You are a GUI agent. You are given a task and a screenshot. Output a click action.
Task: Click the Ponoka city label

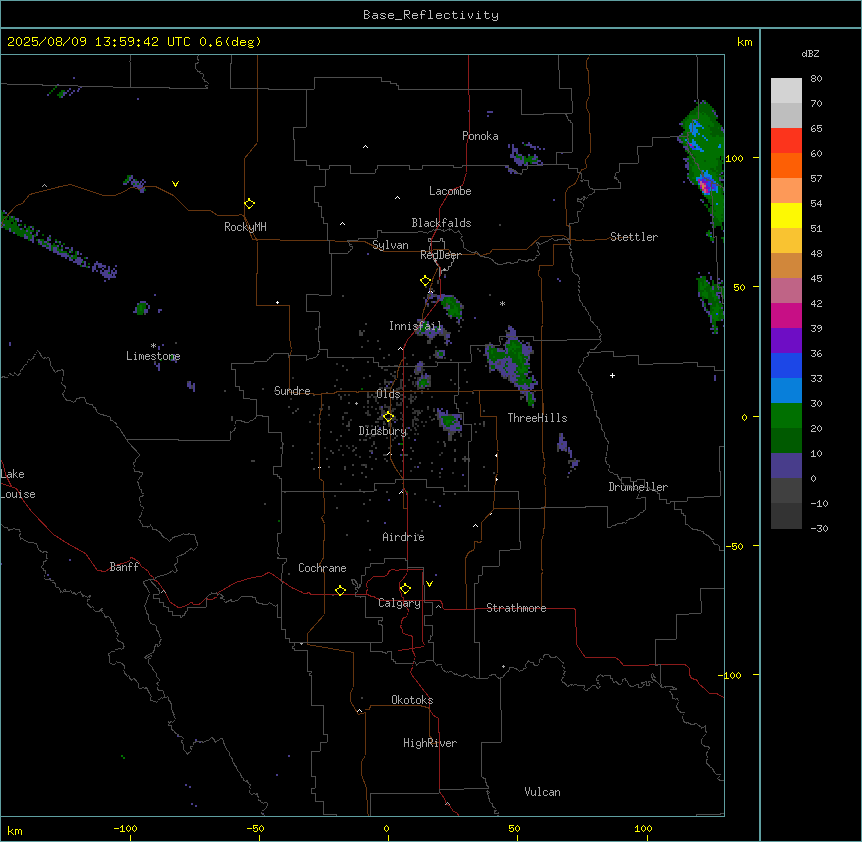[480, 136]
